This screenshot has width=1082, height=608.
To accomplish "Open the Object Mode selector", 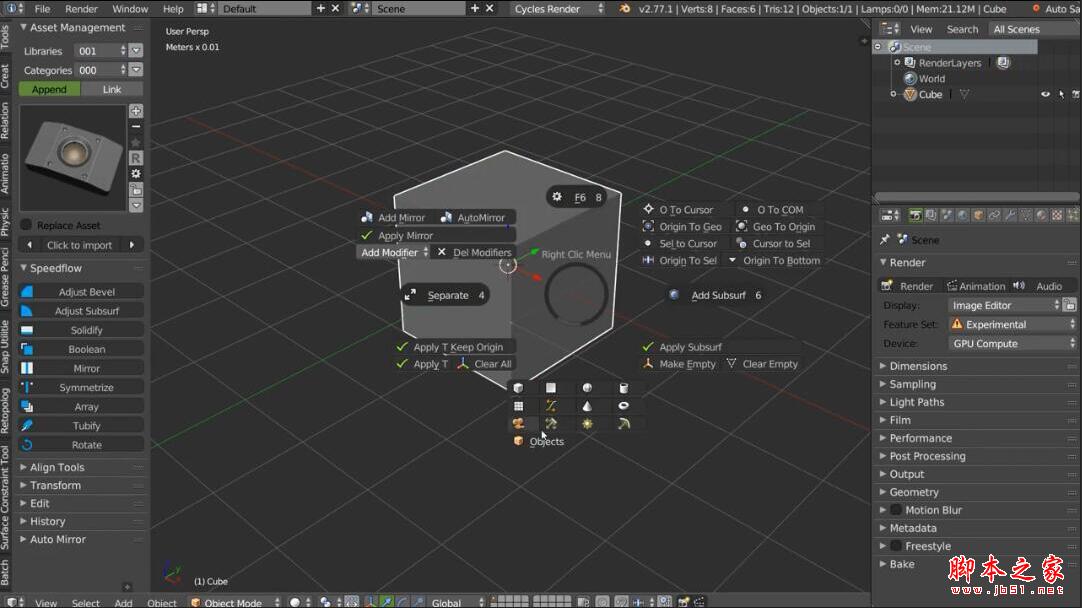I will click(235, 602).
